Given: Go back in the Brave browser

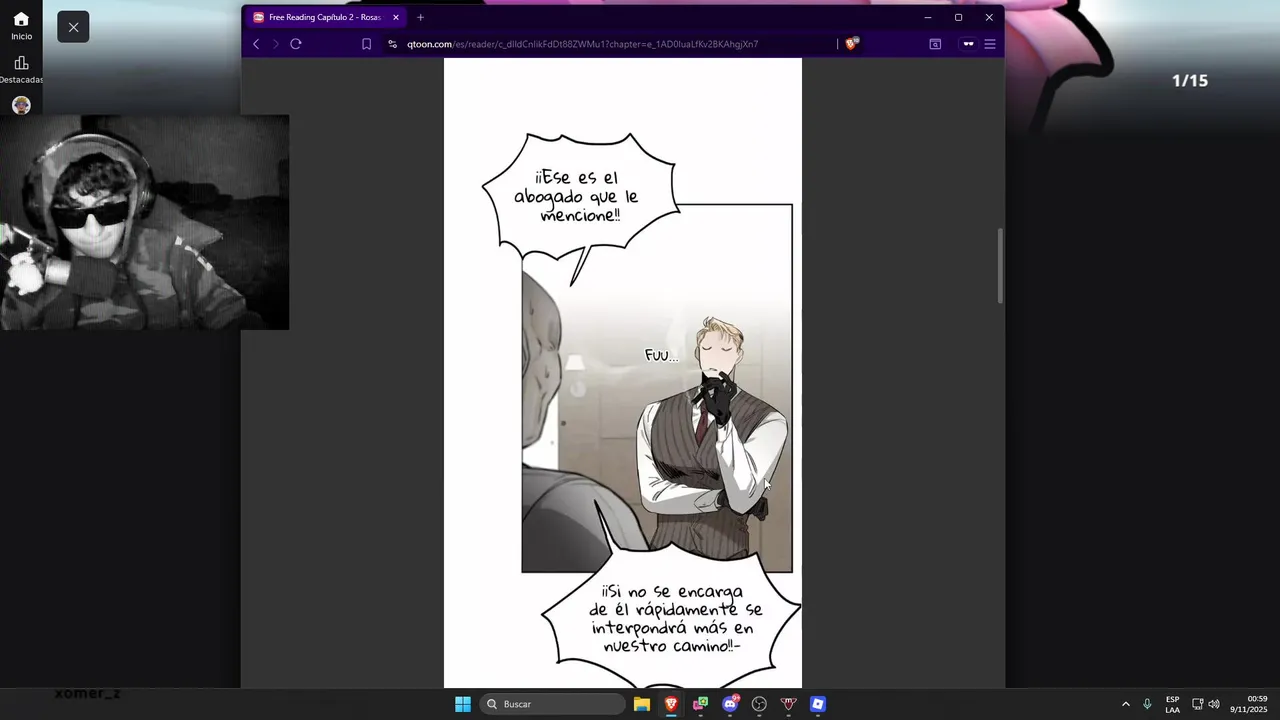Looking at the screenshot, I should [256, 44].
